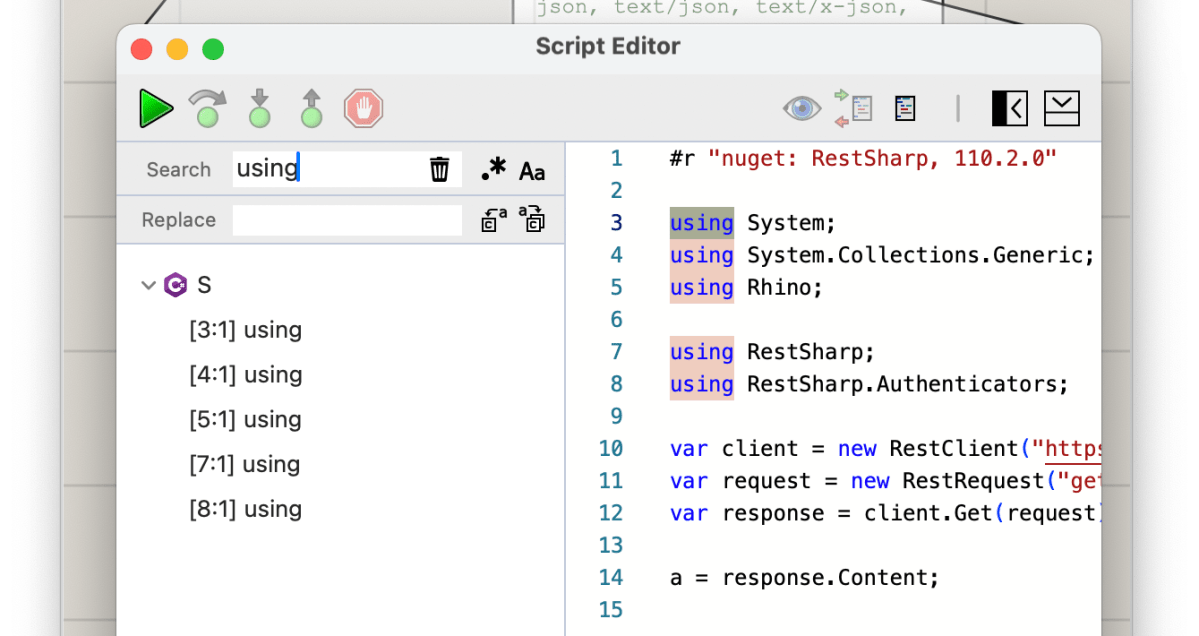Collapse the left side panel
The width and height of the screenshot is (1199, 636).
click(x=1009, y=109)
